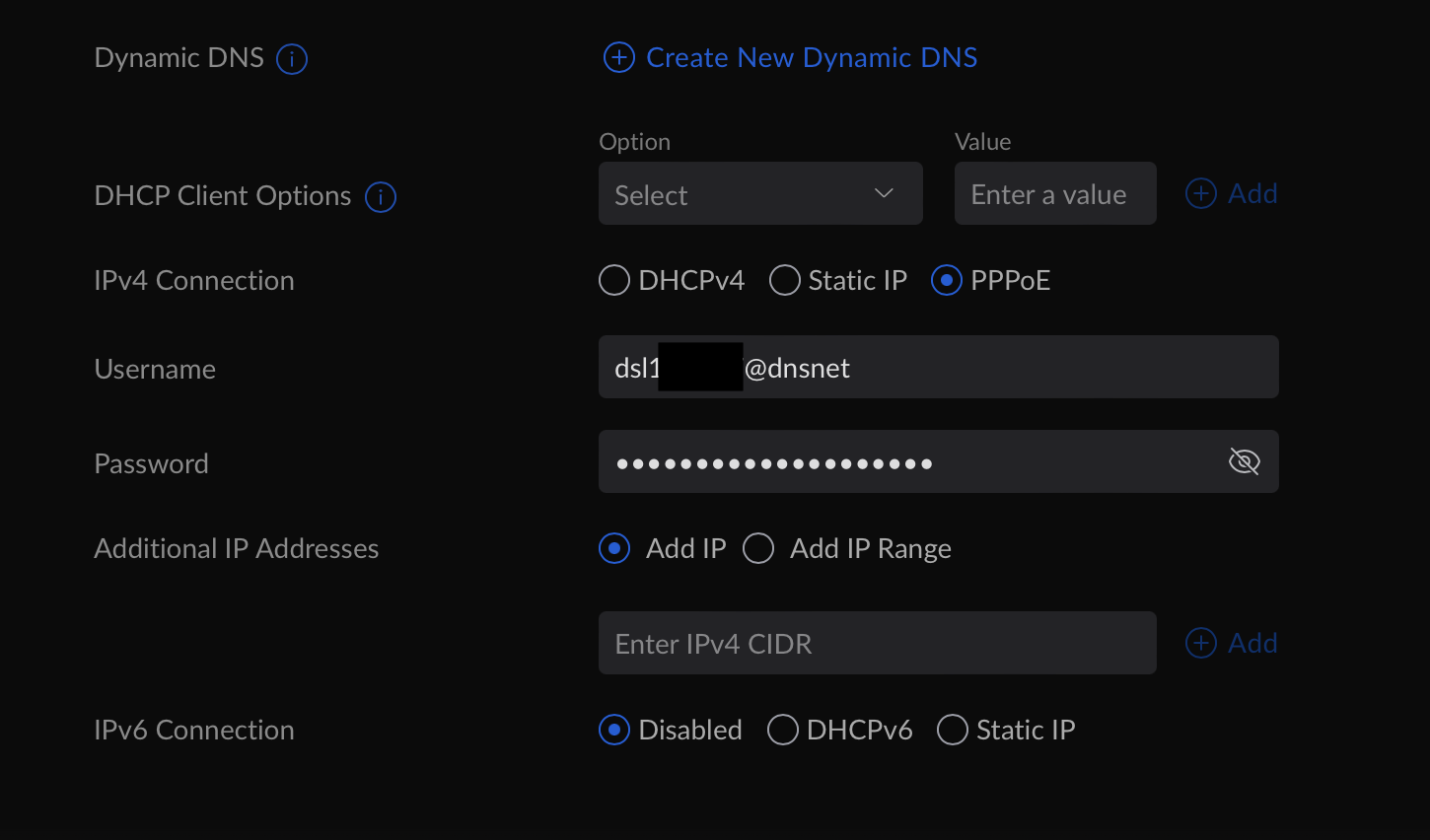This screenshot has width=1430, height=840.
Task: Select the PPPoE radio button
Action: (947, 281)
